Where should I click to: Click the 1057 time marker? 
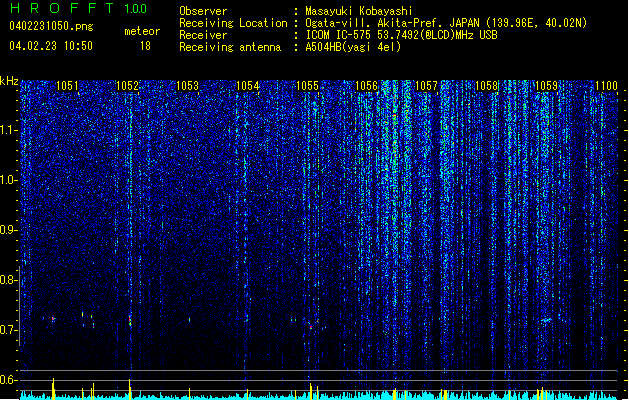pos(426,86)
